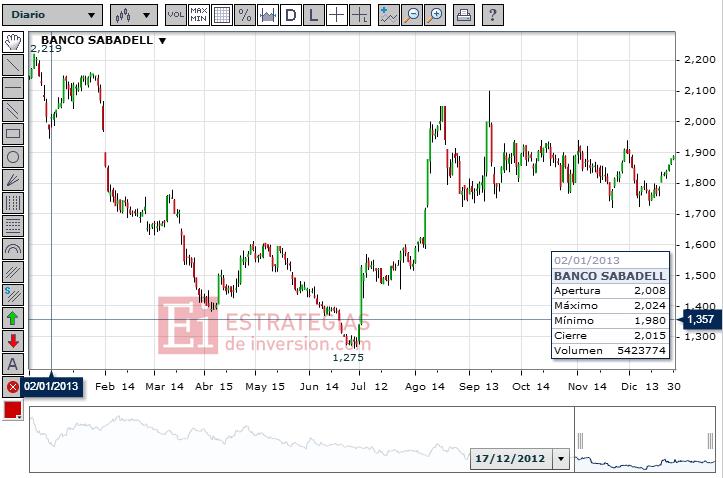The width and height of the screenshot is (723, 478).
Task: Toggle the MAX MIN labels
Action: coord(199,15)
